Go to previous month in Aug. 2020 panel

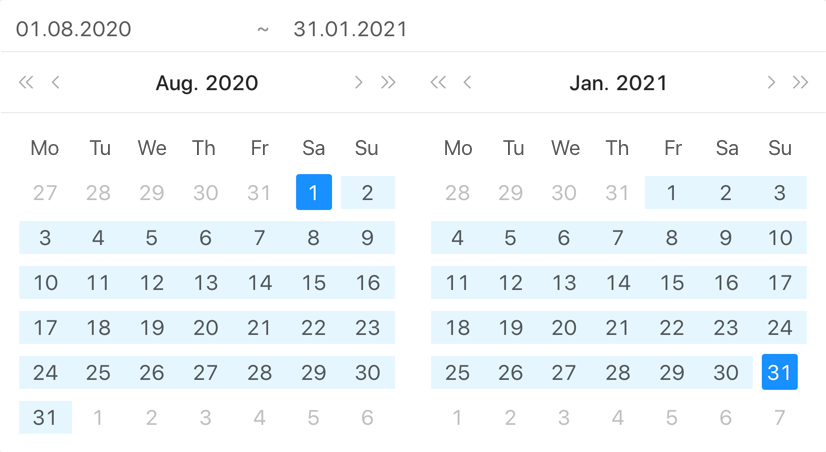point(55,82)
